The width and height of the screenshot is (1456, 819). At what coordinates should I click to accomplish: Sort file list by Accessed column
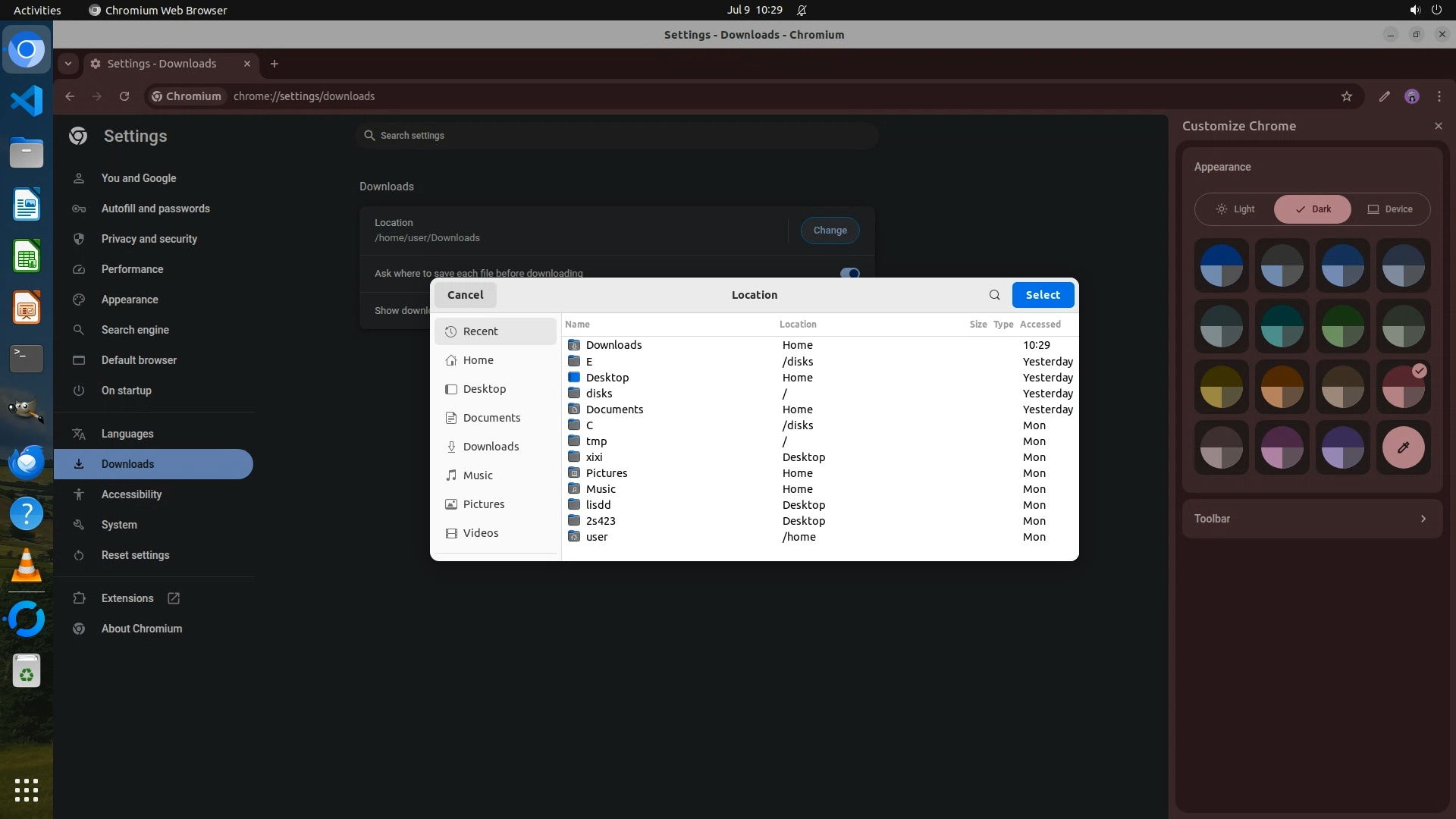[x=1040, y=325]
